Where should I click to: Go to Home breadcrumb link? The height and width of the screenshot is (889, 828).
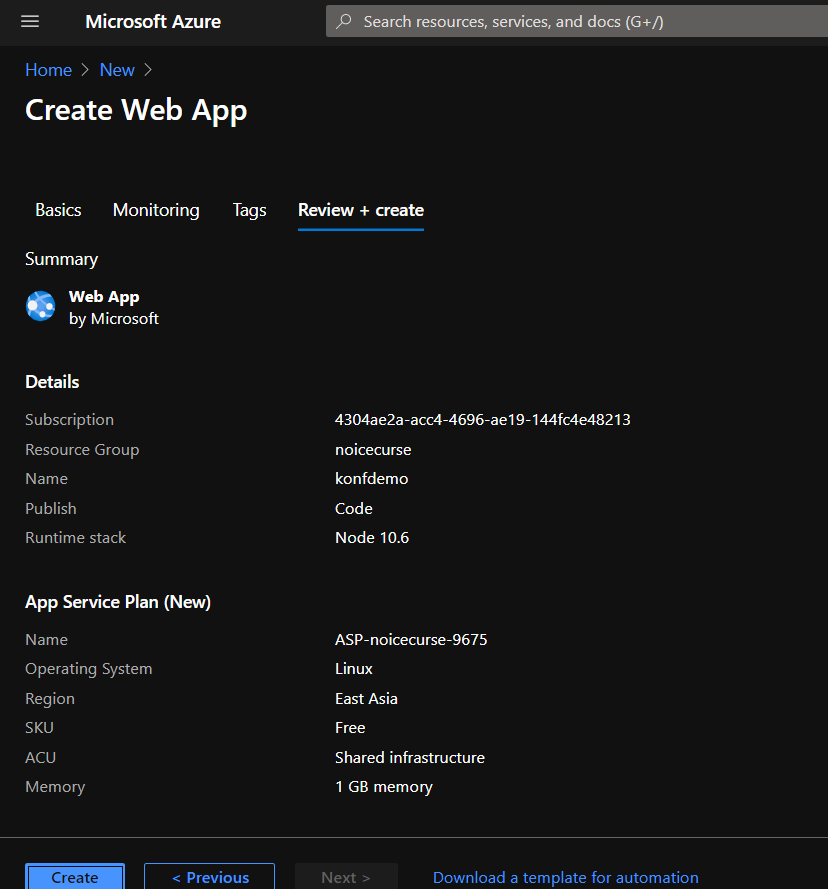[49, 70]
